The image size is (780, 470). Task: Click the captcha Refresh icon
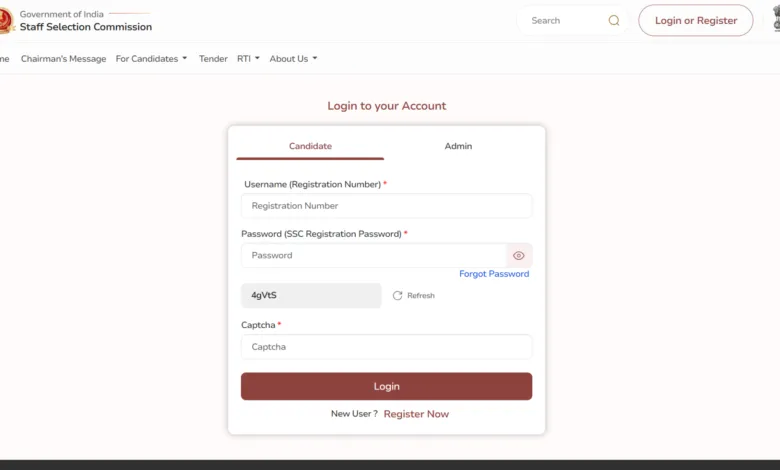pos(397,295)
